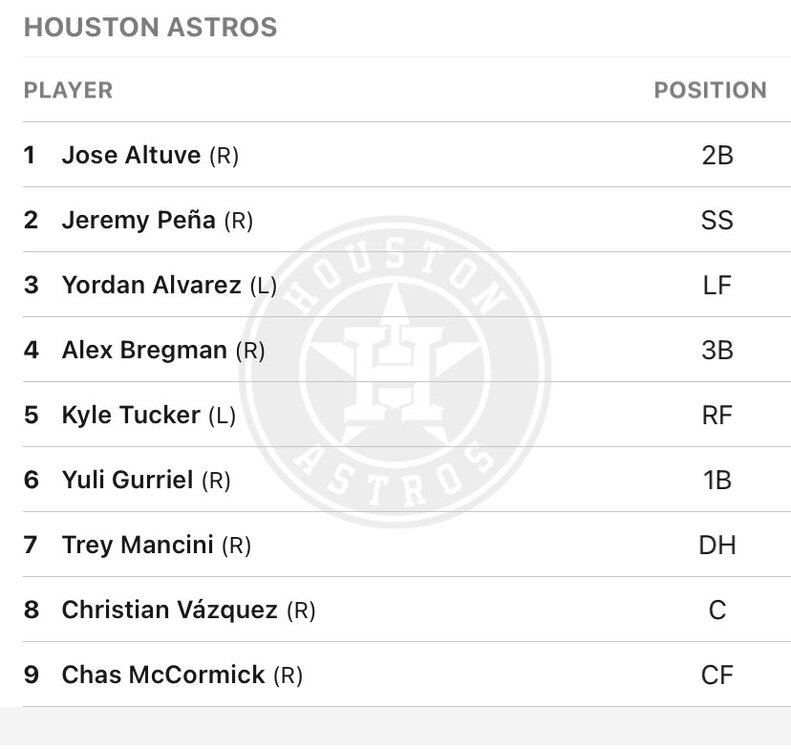Select the CF position for McCormick
The height and width of the screenshot is (750, 791).
(717, 676)
